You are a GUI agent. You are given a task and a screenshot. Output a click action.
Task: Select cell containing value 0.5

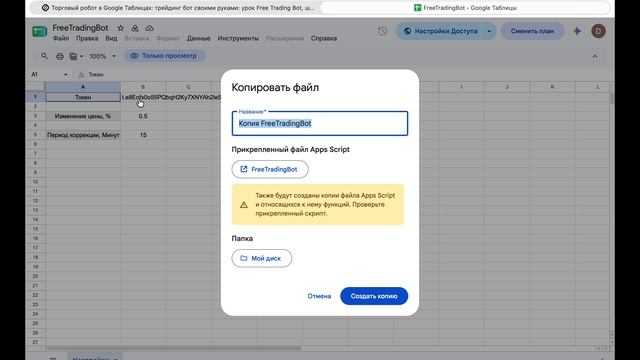point(143,116)
